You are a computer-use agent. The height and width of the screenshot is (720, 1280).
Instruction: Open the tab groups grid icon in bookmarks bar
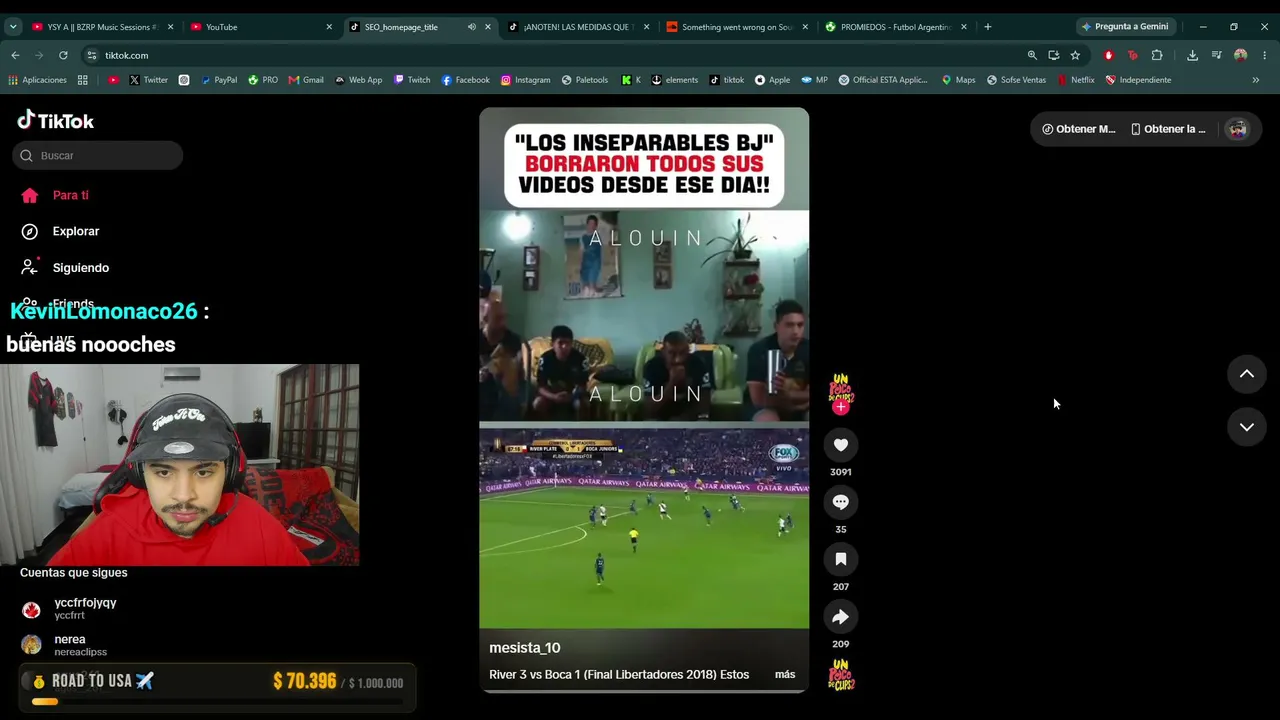[x=82, y=80]
